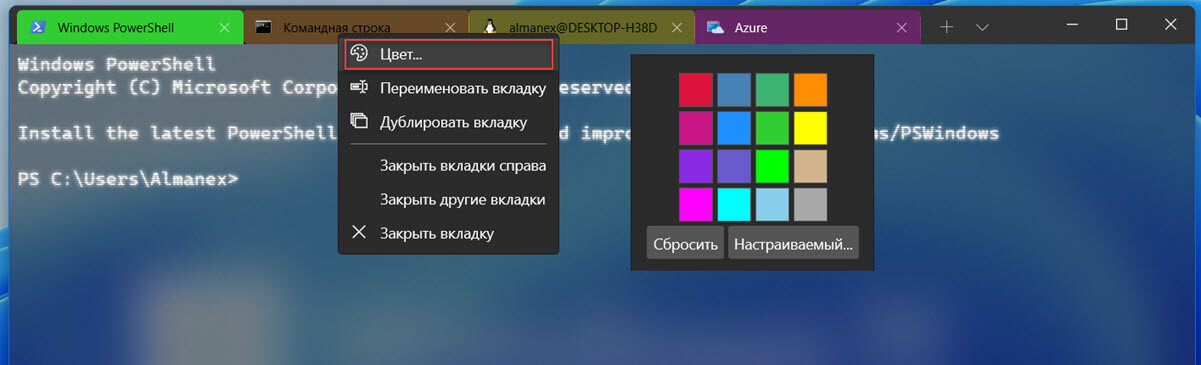Pick the cyan swatch

coord(733,204)
